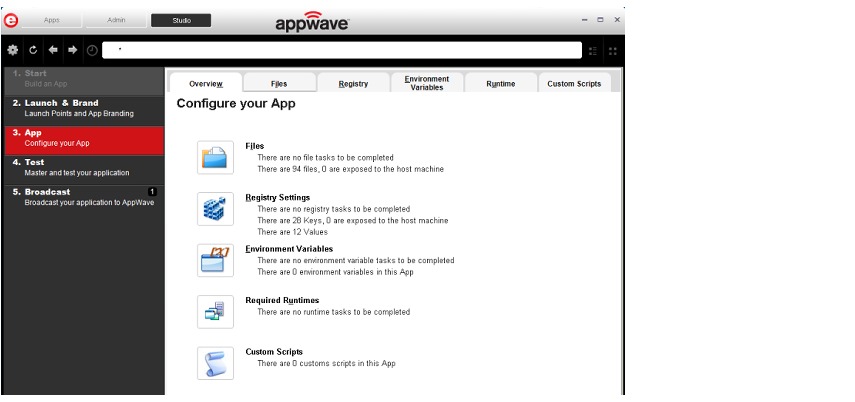Image resolution: width=855 pixels, height=402 pixels.
Task: Click the Custom Scripts heading link
Action: pyautogui.click(x=274, y=352)
